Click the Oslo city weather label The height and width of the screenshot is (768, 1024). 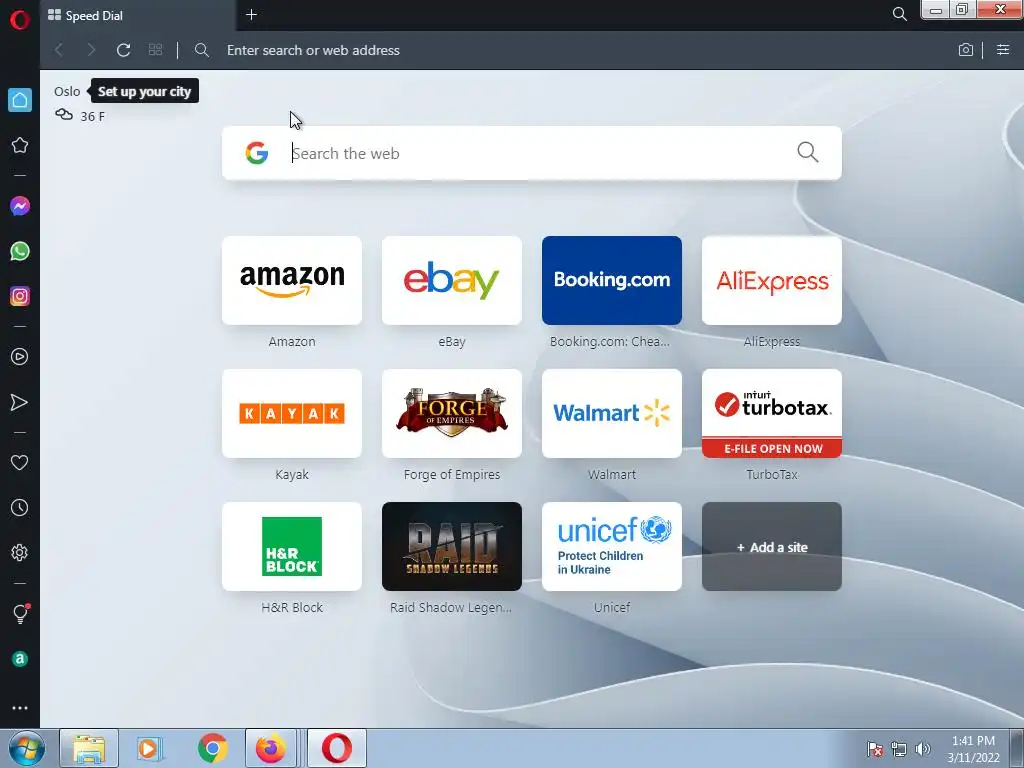[67, 91]
